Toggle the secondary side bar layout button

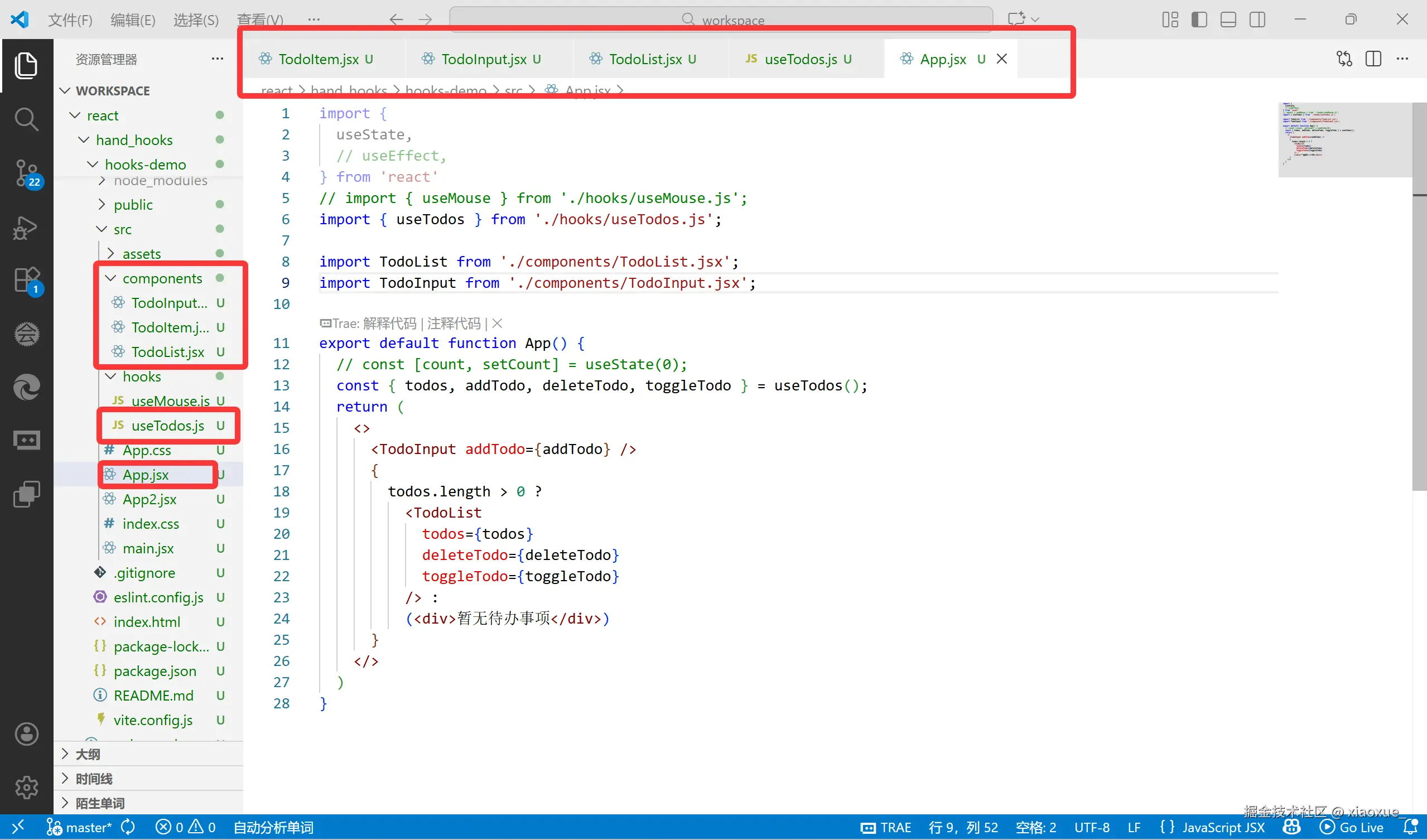(x=1257, y=20)
